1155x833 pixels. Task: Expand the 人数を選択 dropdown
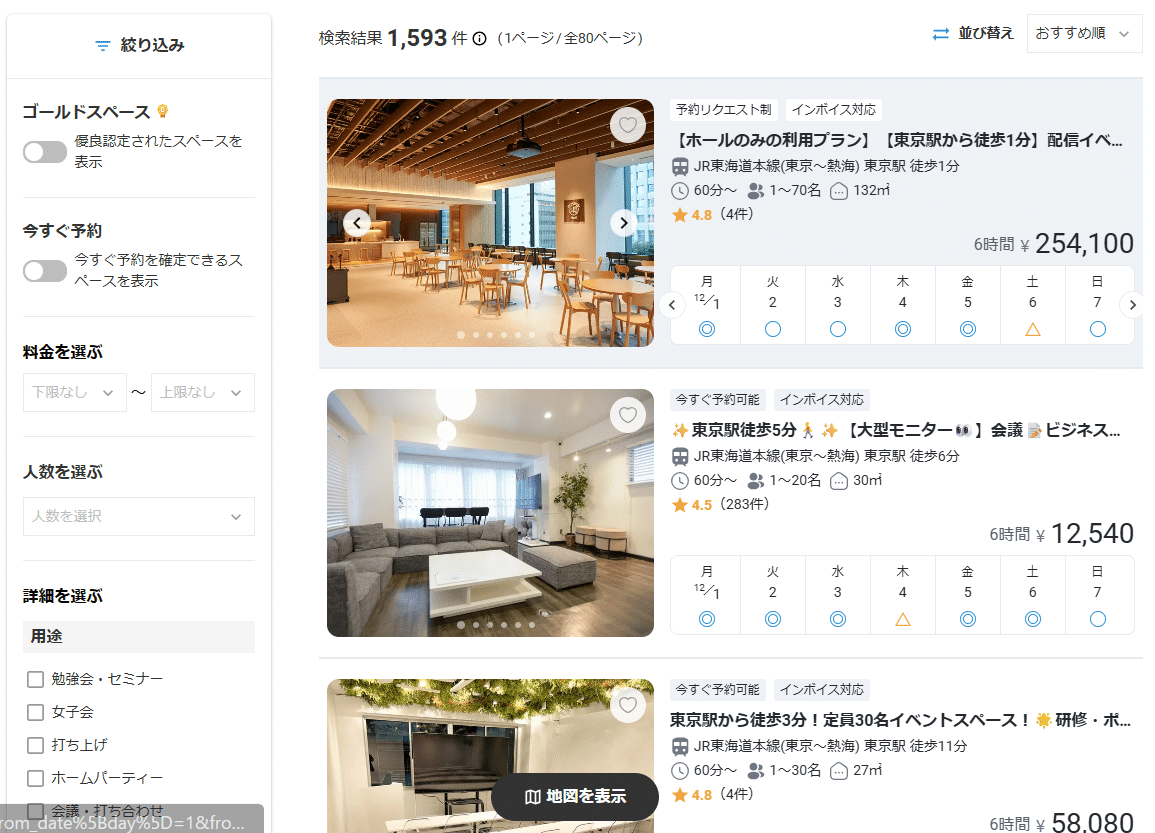[x=139, y=517]
